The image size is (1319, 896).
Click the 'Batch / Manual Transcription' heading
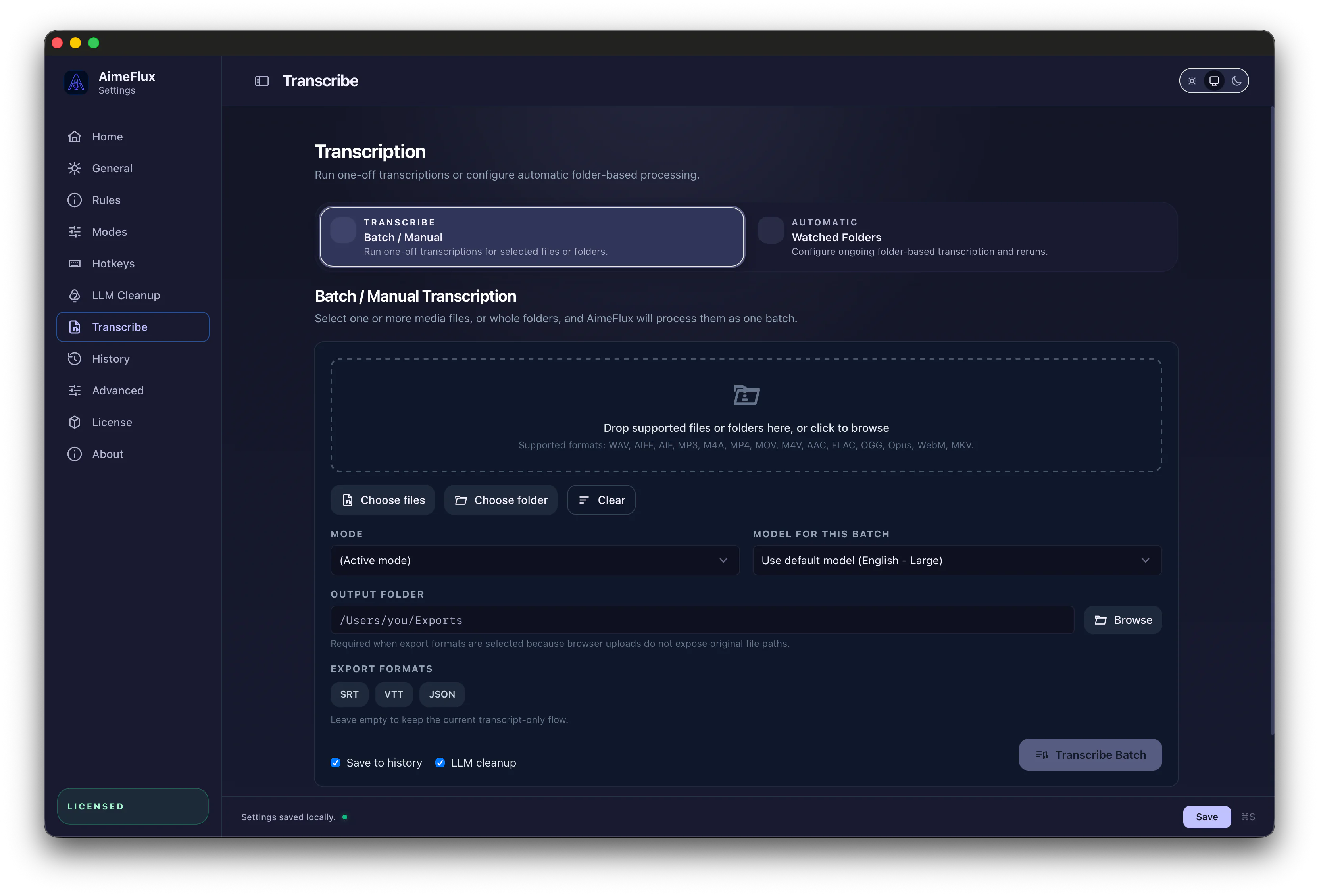click(415, 296)
